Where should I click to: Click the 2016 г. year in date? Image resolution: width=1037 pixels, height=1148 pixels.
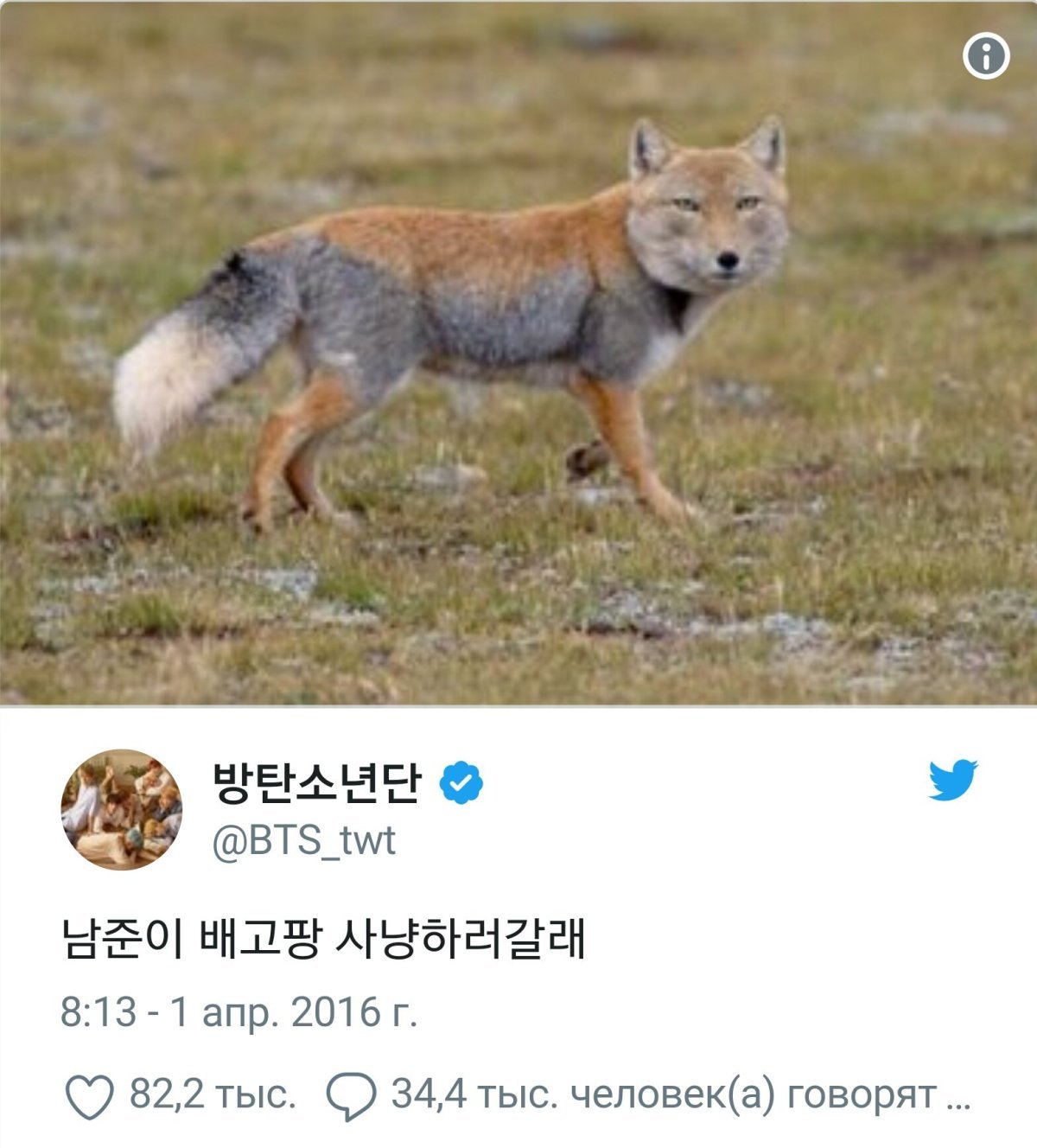pos(354,1011)
